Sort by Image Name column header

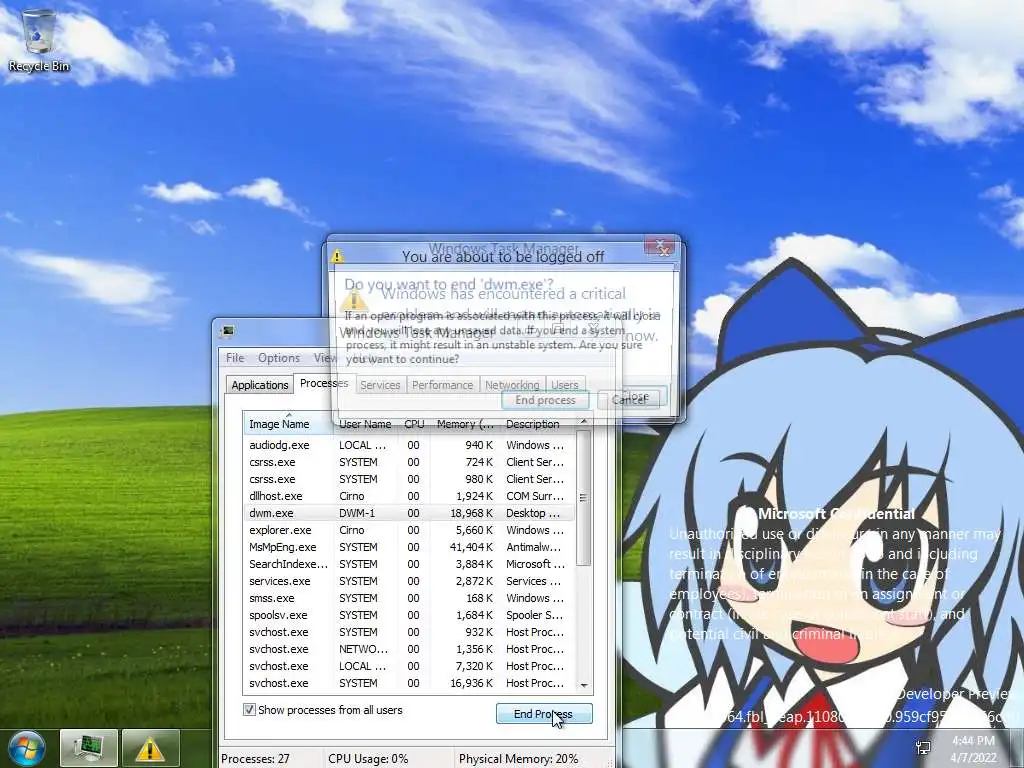point(288,424)
